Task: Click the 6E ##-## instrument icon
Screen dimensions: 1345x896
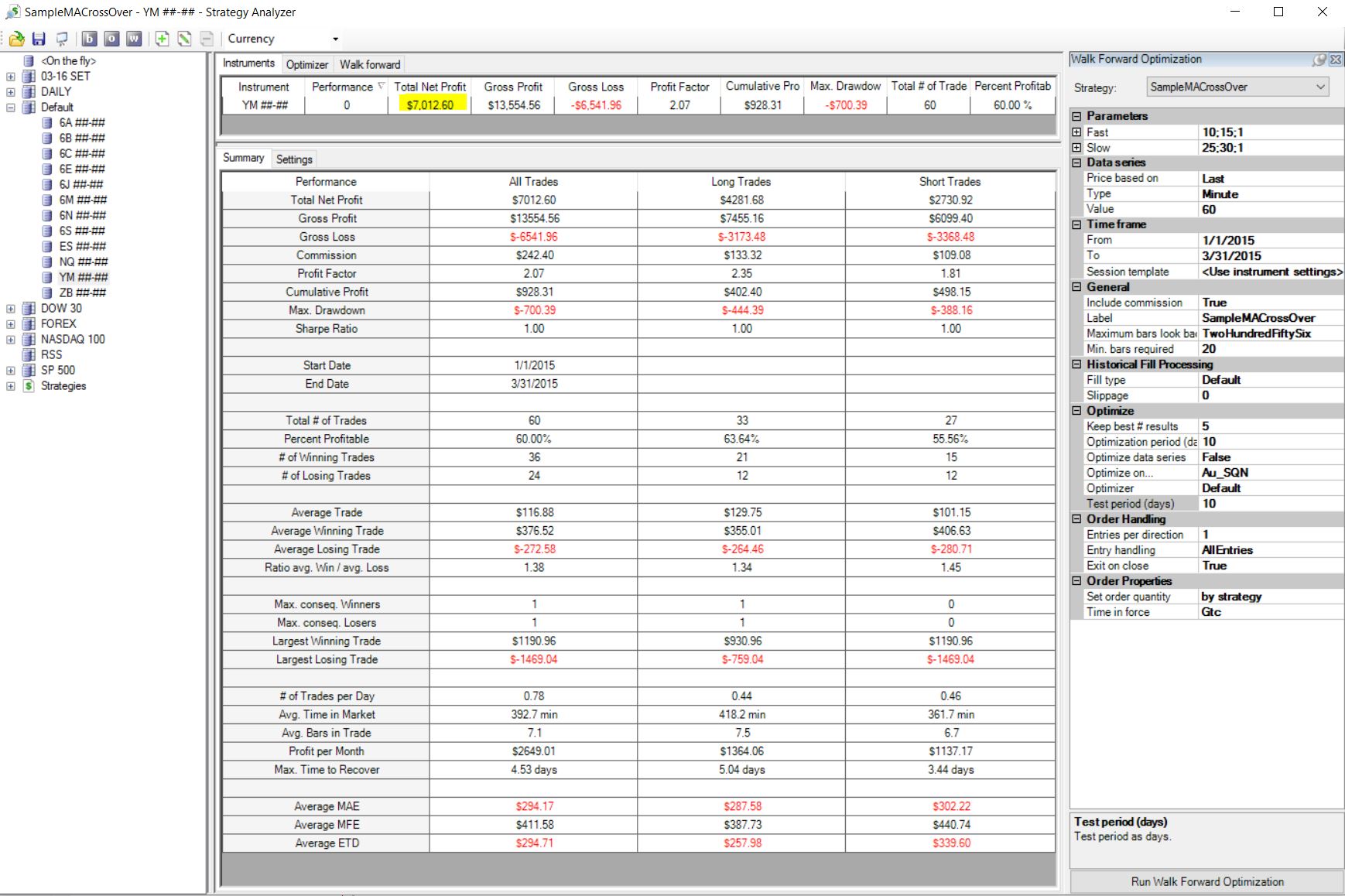Action: point(47,169)
